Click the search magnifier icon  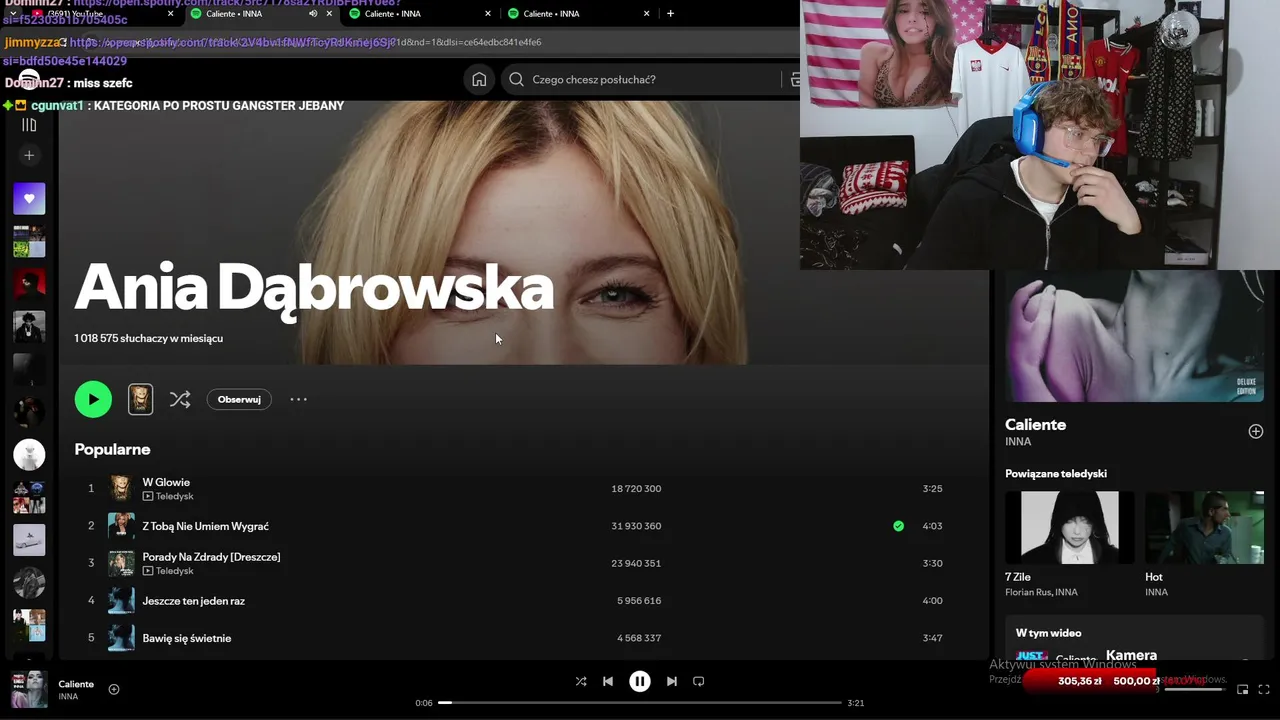tap(516, 79)
